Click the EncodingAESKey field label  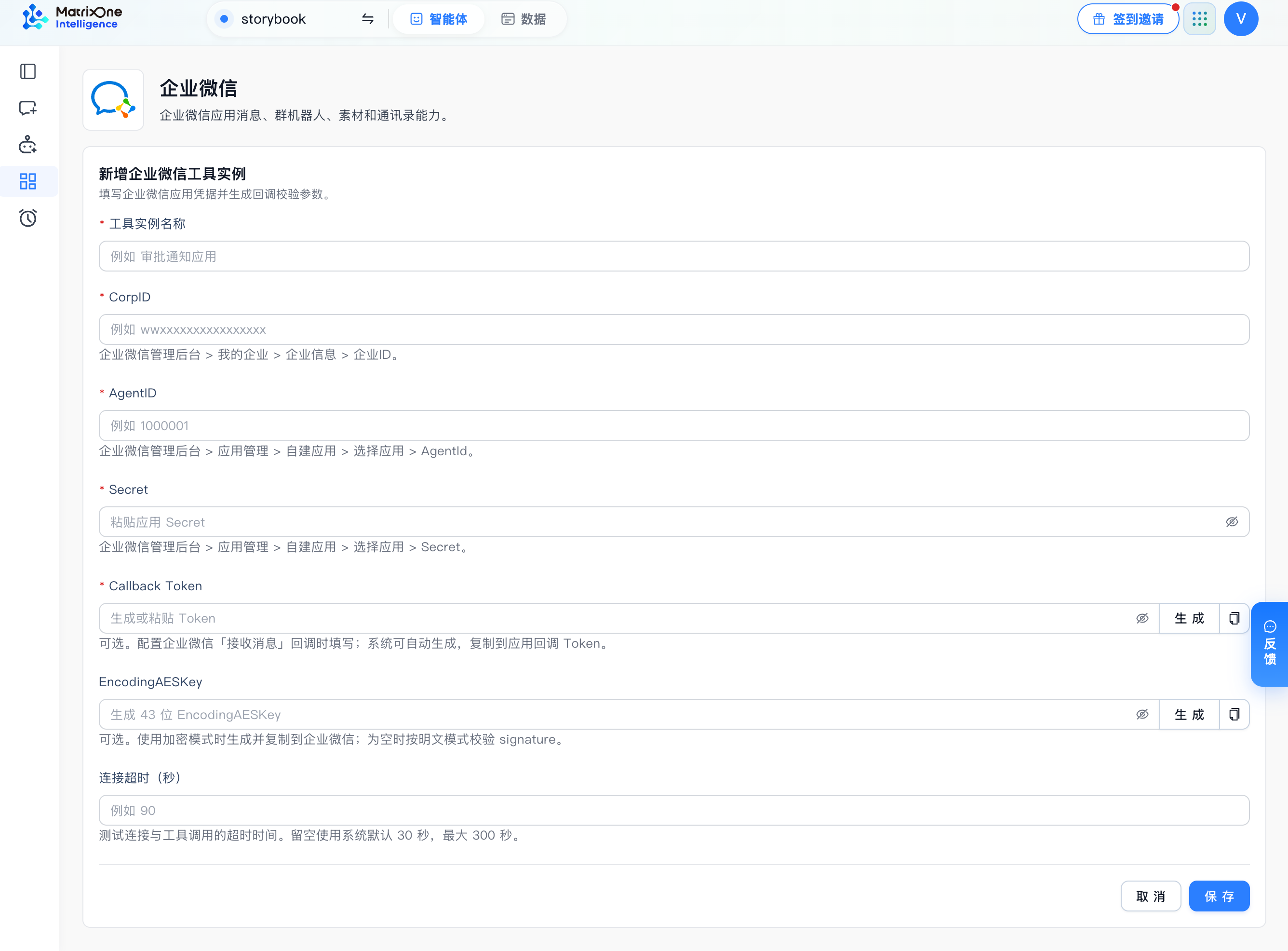[150, 681]
